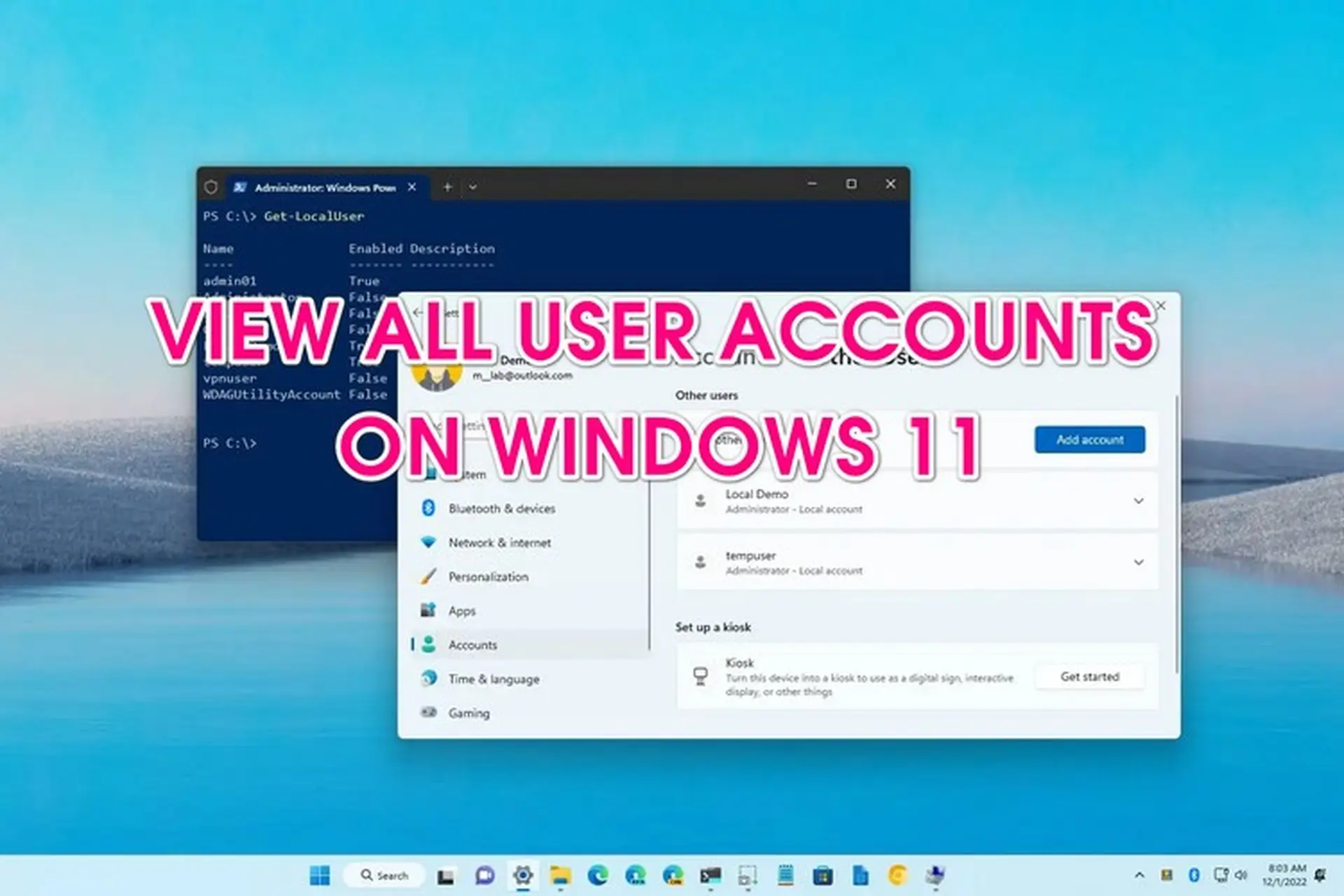
Task: Close the Settings window
Action: (1161, 306)
